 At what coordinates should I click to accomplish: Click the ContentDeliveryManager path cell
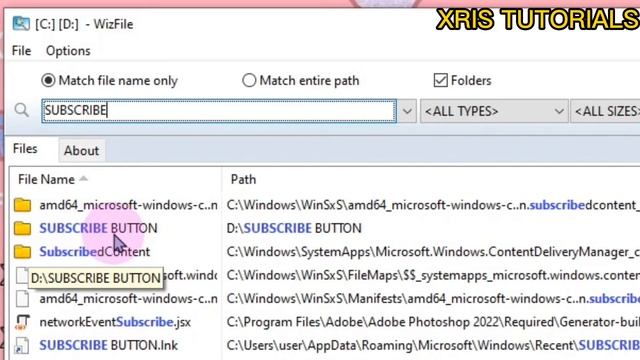coord(433,252)
